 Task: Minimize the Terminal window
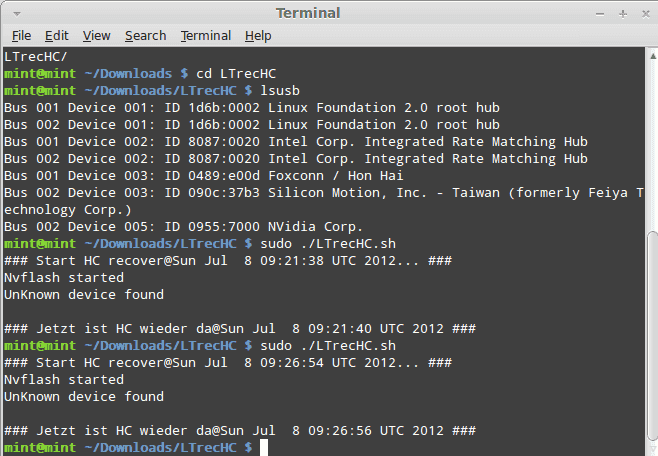click(x=600, y=14)
